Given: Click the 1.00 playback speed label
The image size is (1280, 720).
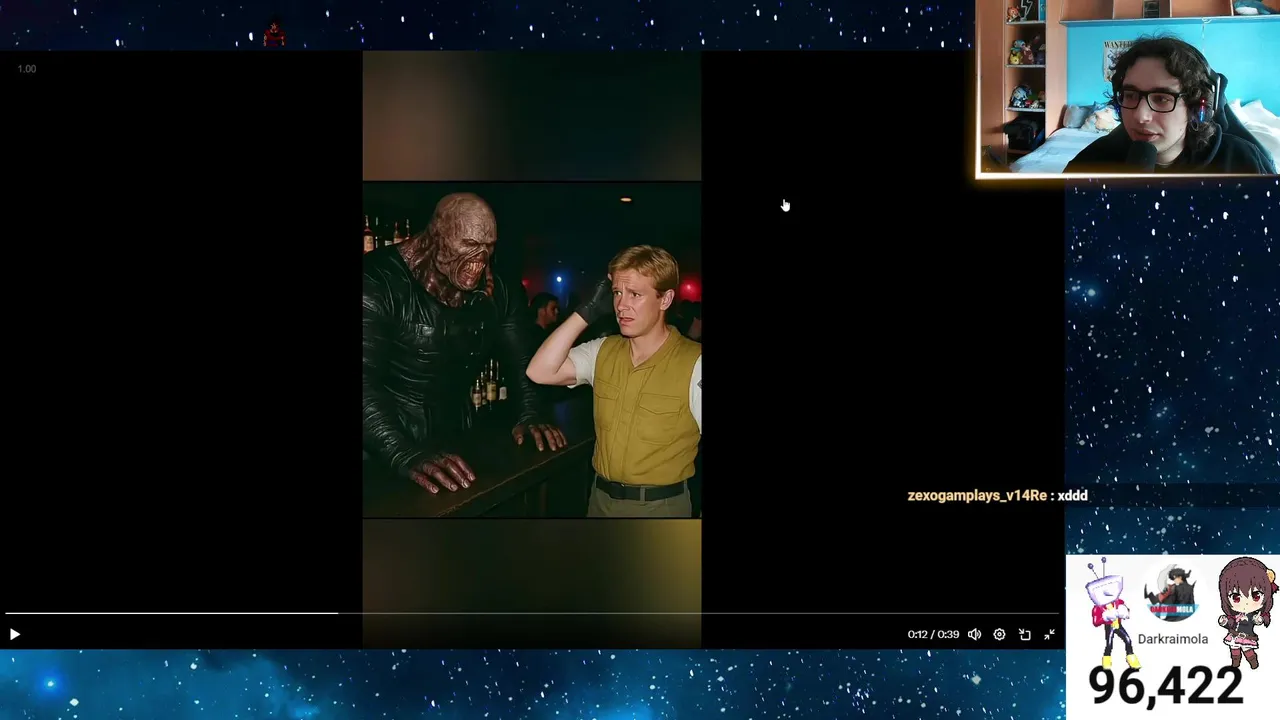Looking at the screenshot, I should pyautogui.click(x=27, y=69).
